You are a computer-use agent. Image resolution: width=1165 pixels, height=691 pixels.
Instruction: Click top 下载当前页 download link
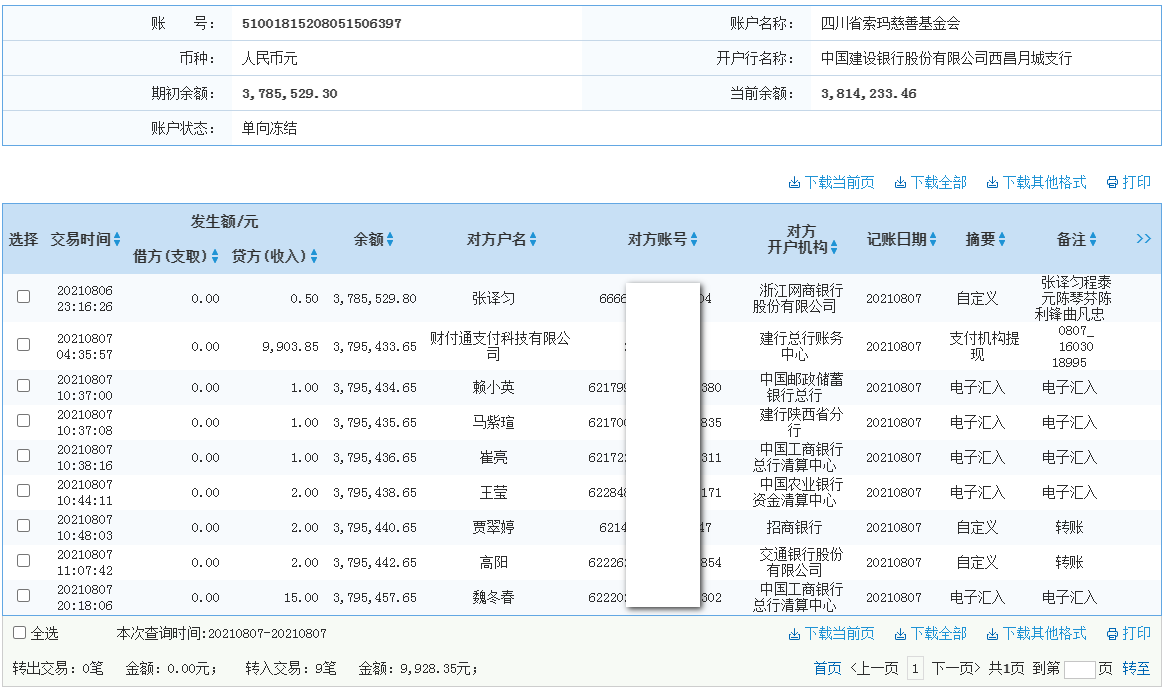pyautogui.click(x=831, y=183)
